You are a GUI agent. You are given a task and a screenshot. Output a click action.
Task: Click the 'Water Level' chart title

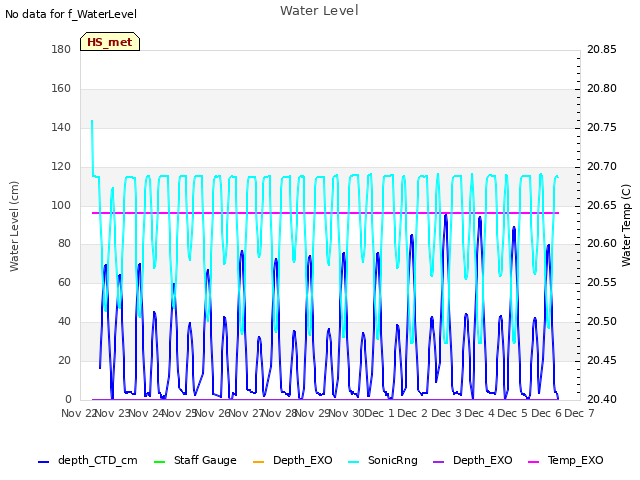pos(319,11)
